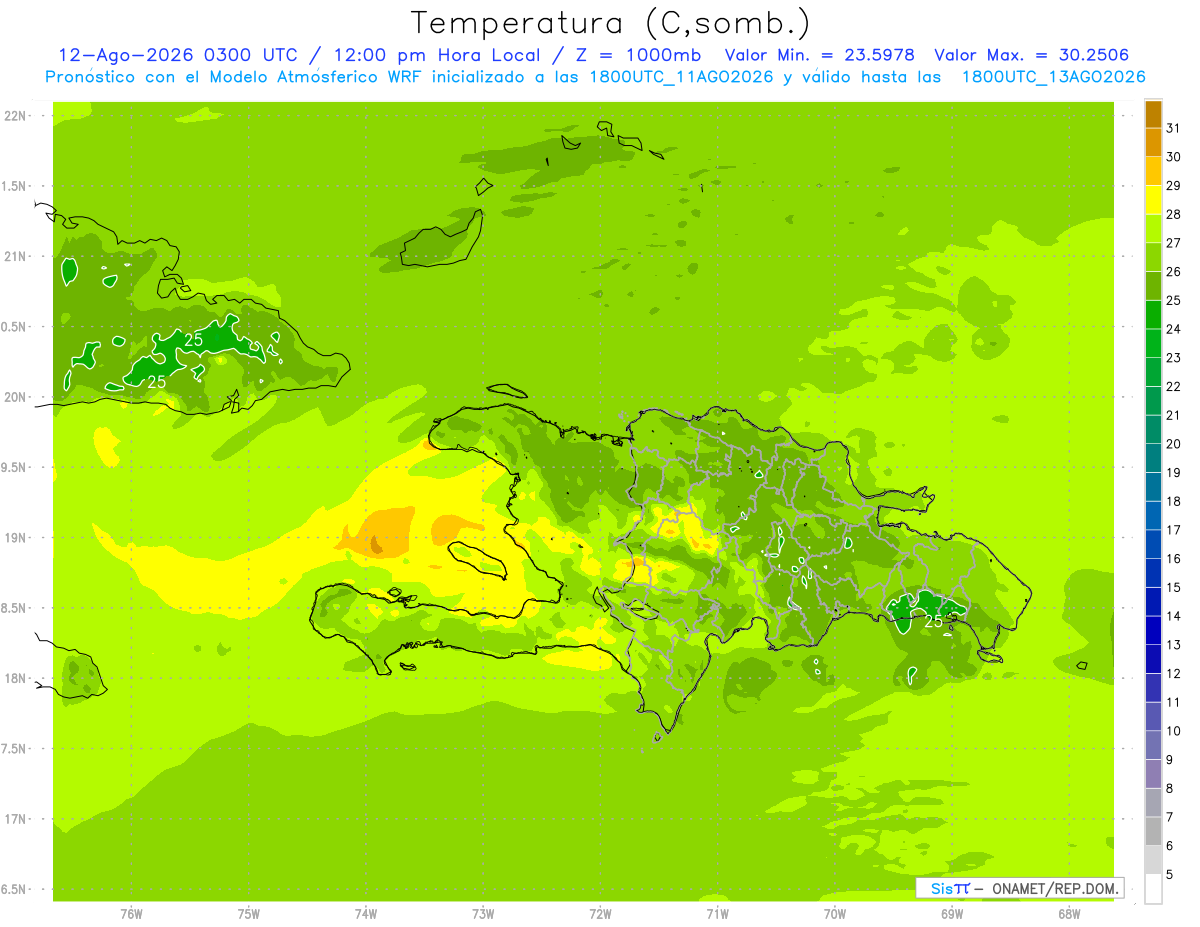This screenshot has width=1200, height=927.
Task: Click the "17N" latitude label
Action: (x=15, y=819)
